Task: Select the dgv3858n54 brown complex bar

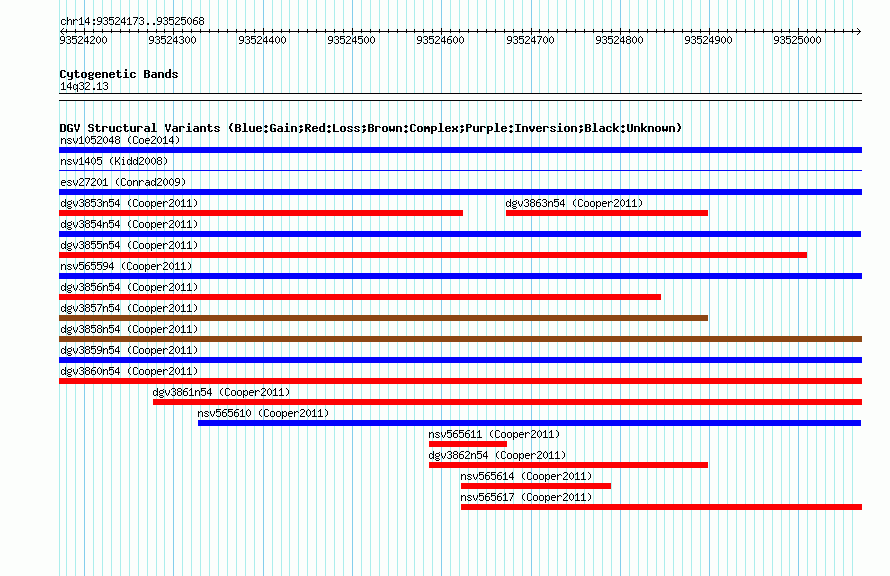Action: [x=460, y=339]
